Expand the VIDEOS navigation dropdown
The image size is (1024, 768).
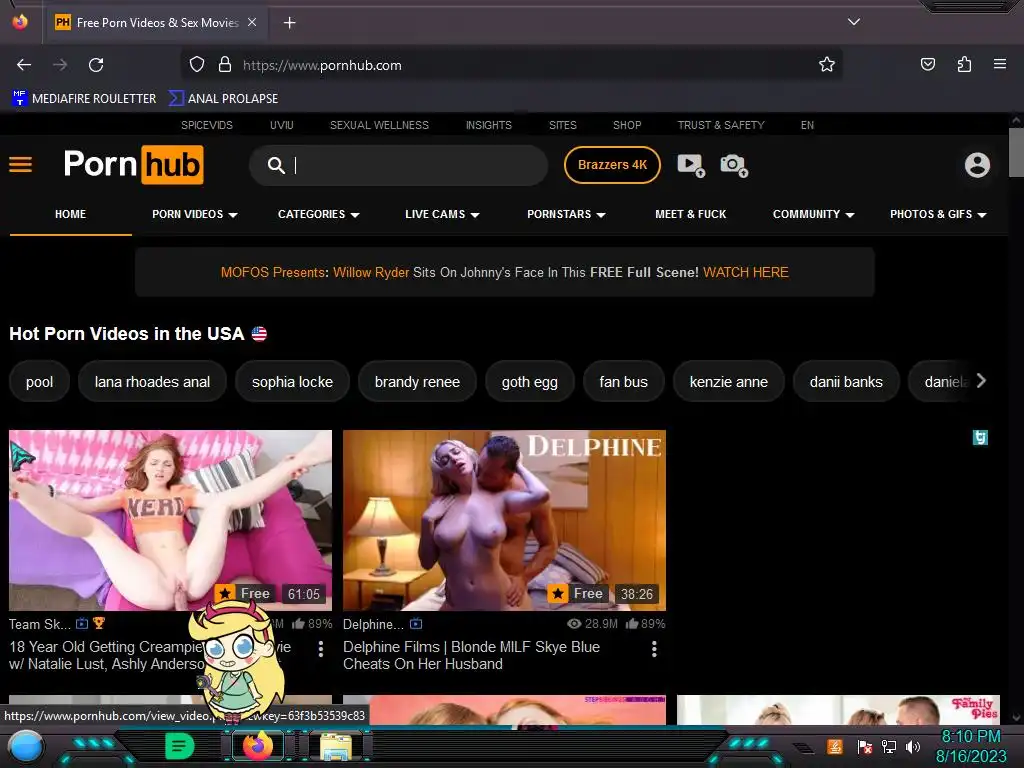pos(195,214)
